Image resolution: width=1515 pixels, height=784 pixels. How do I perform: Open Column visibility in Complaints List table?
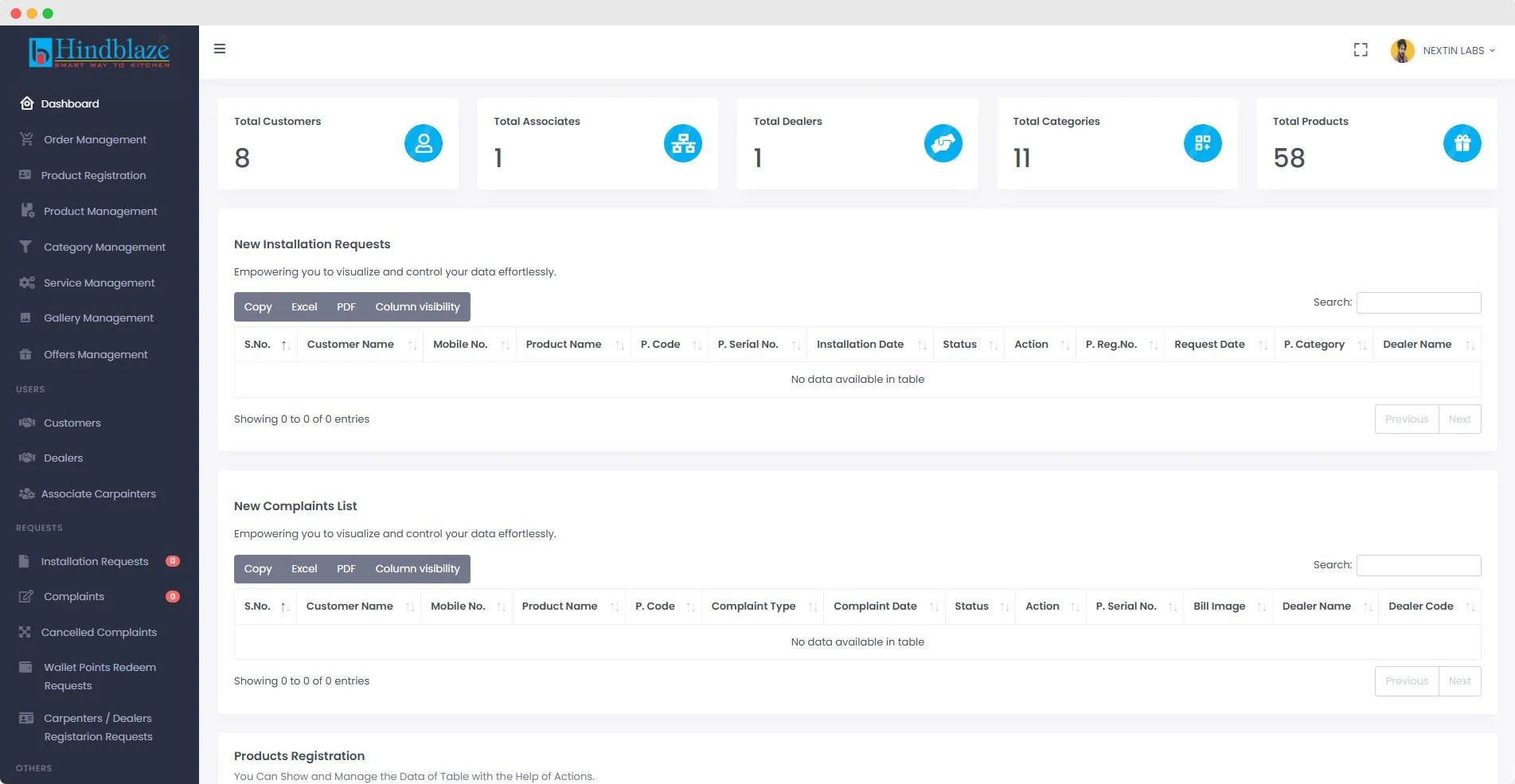click(x=417, y=568)
